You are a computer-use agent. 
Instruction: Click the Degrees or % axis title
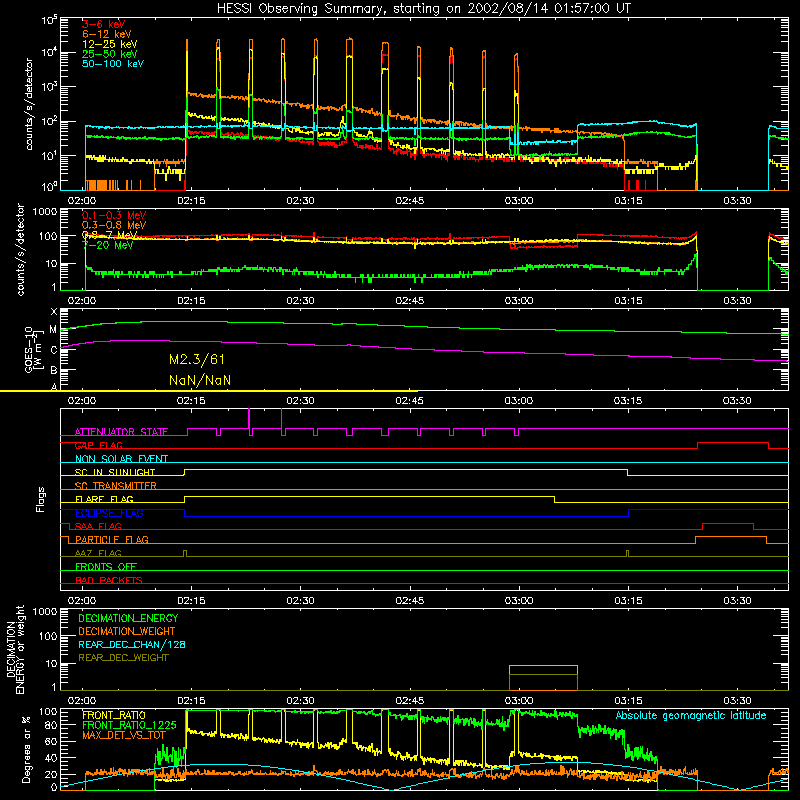27,749
